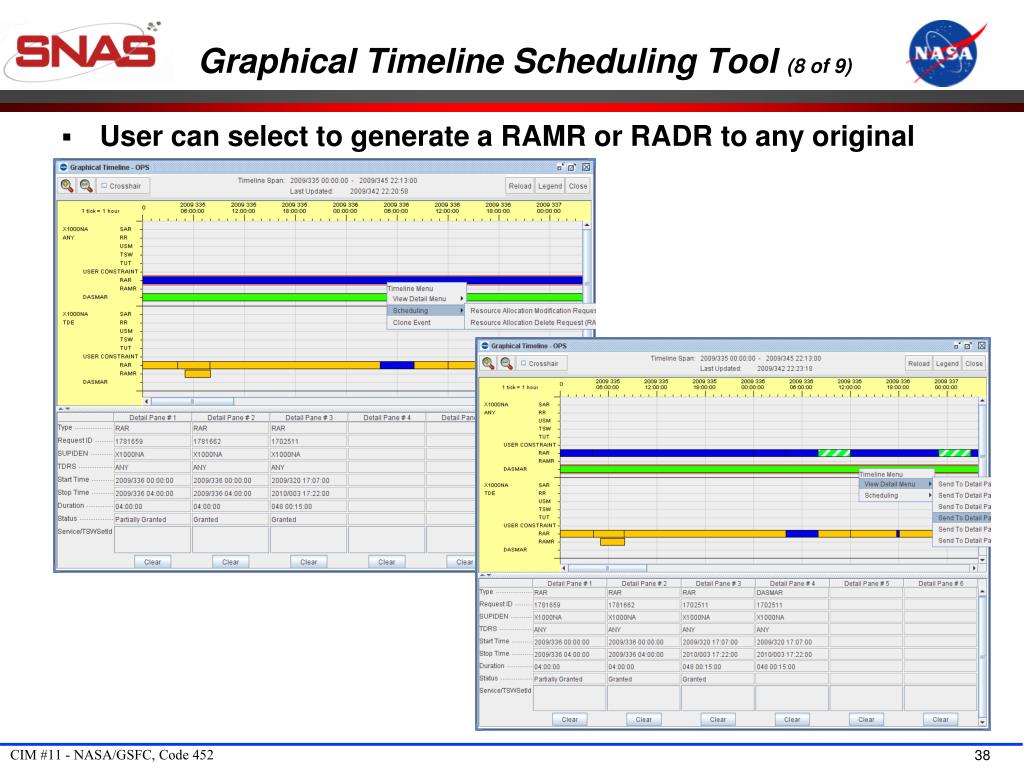Screen dimensions: 1024x768
Task: Click Detail Pane # 4 header in right window
Action: coord(792,583)
